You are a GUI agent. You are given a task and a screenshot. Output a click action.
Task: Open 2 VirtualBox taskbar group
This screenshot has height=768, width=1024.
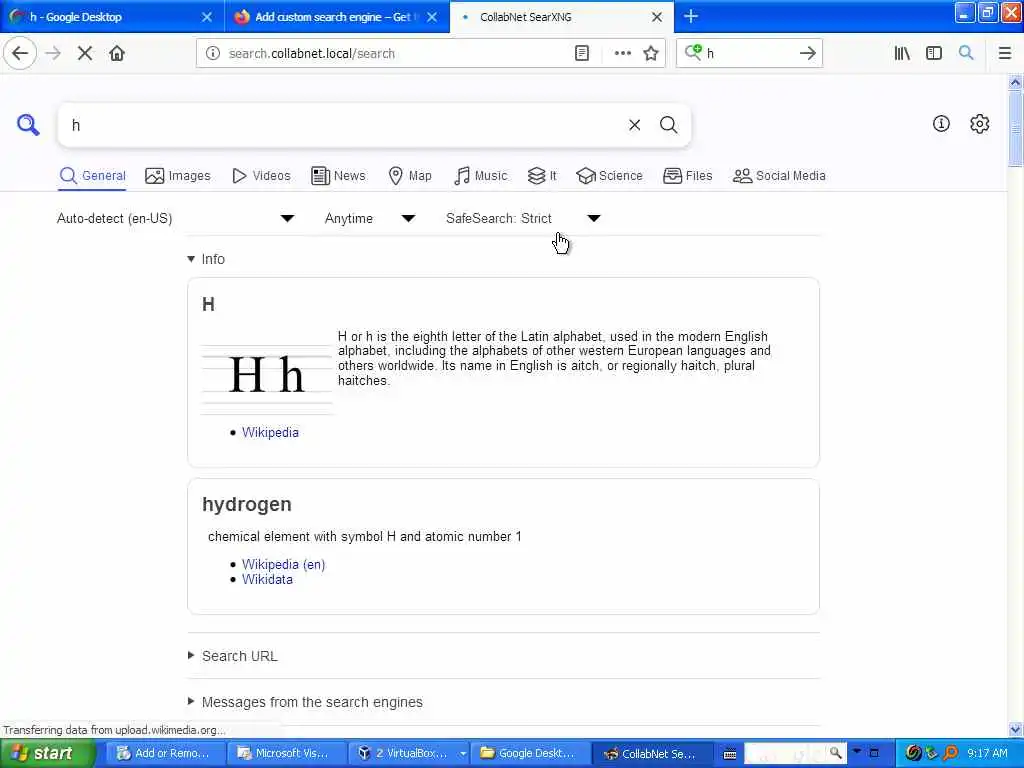tap(409, 753)
